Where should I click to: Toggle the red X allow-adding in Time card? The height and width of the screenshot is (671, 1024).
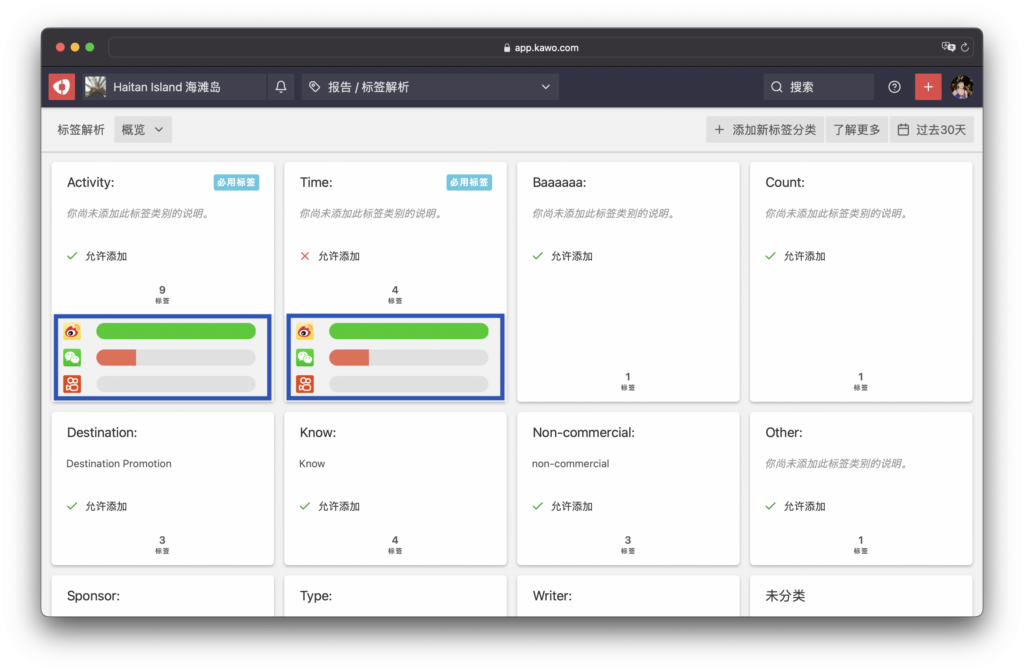[x=305, y=256]
